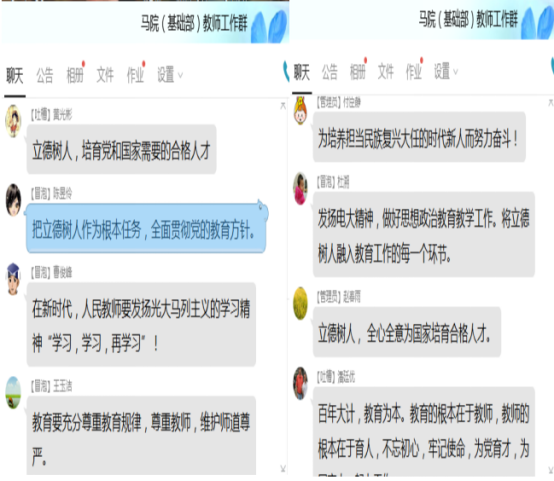
Task: Click 王玉洁's landscape avatar
Action: tap(13, 393)
